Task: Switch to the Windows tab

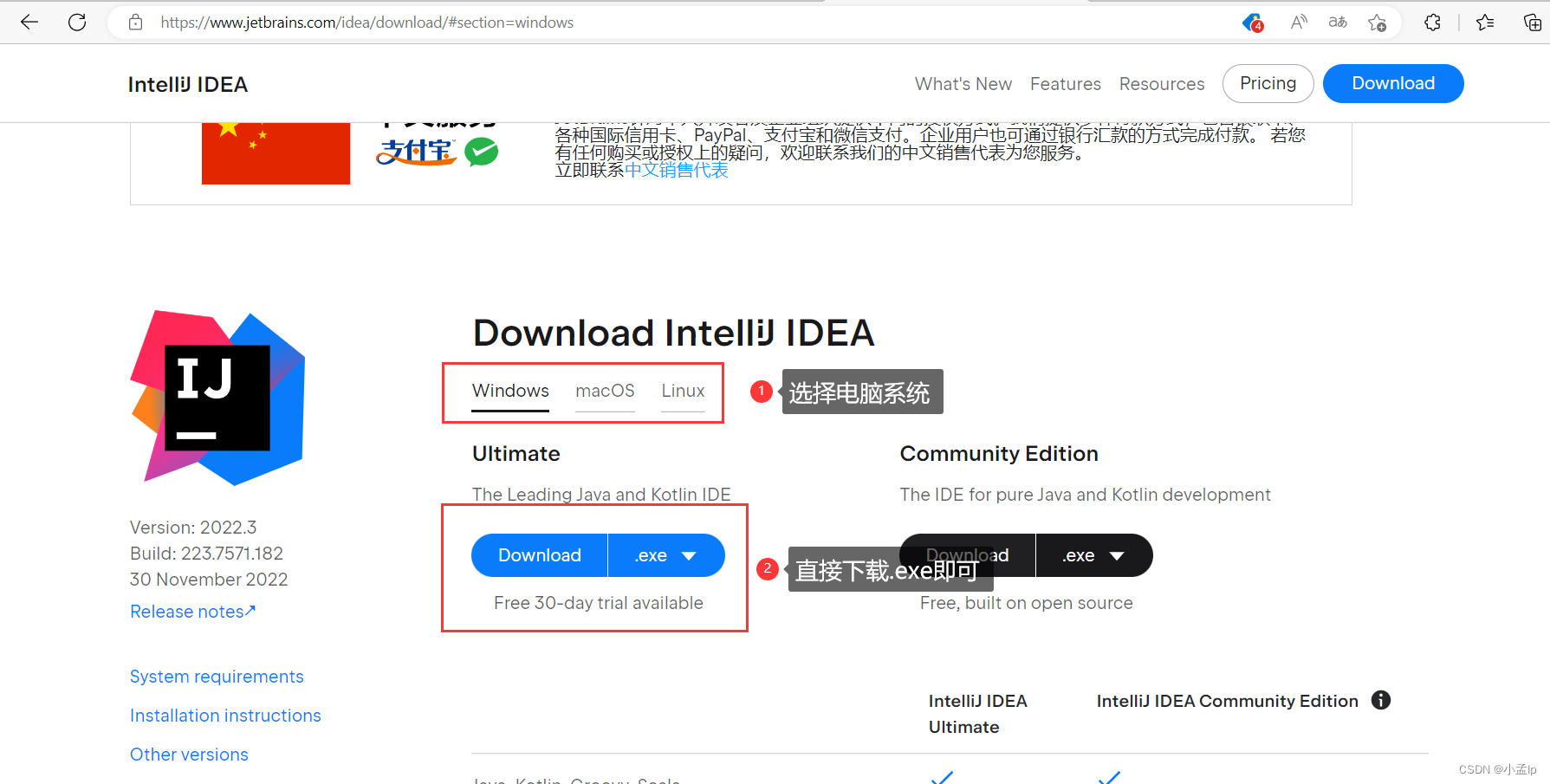Action: [x=510, y=391]
